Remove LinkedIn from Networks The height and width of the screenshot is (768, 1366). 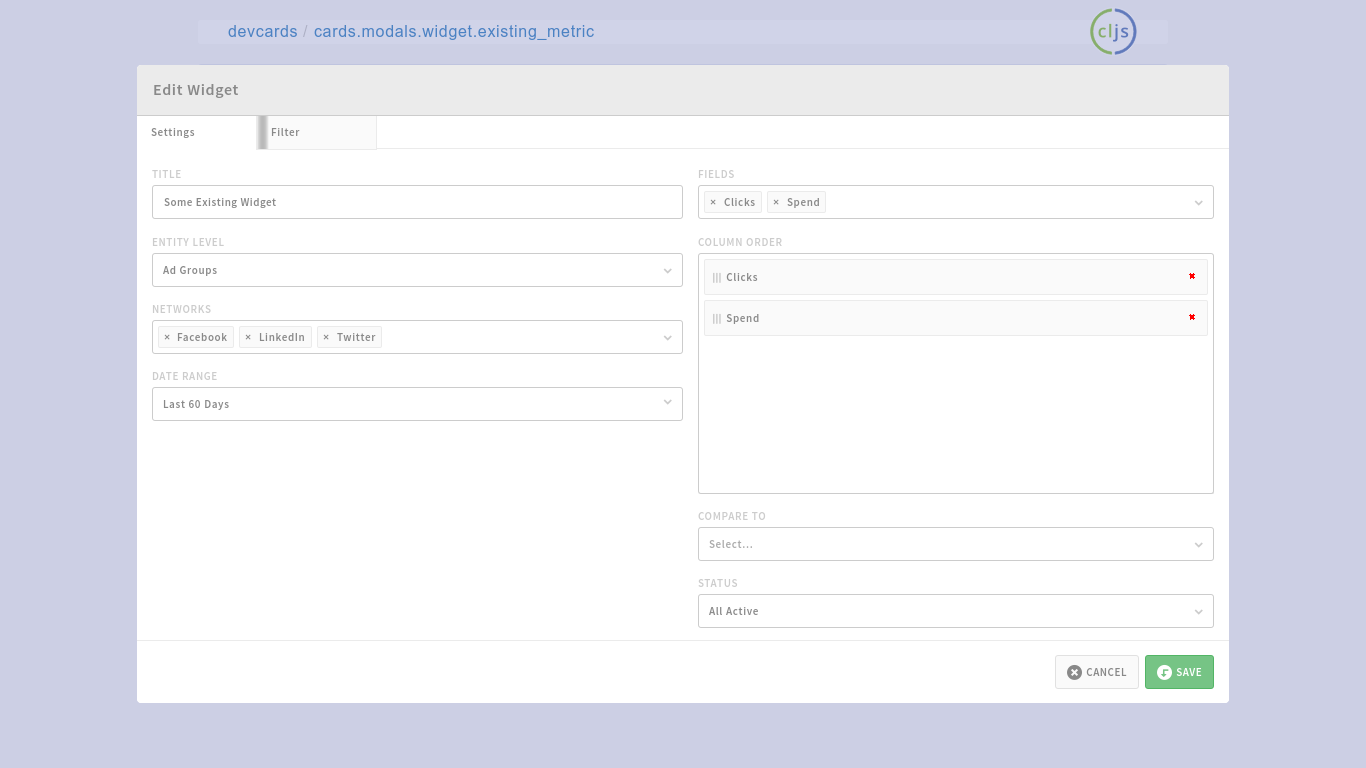(x=248, y=337)
